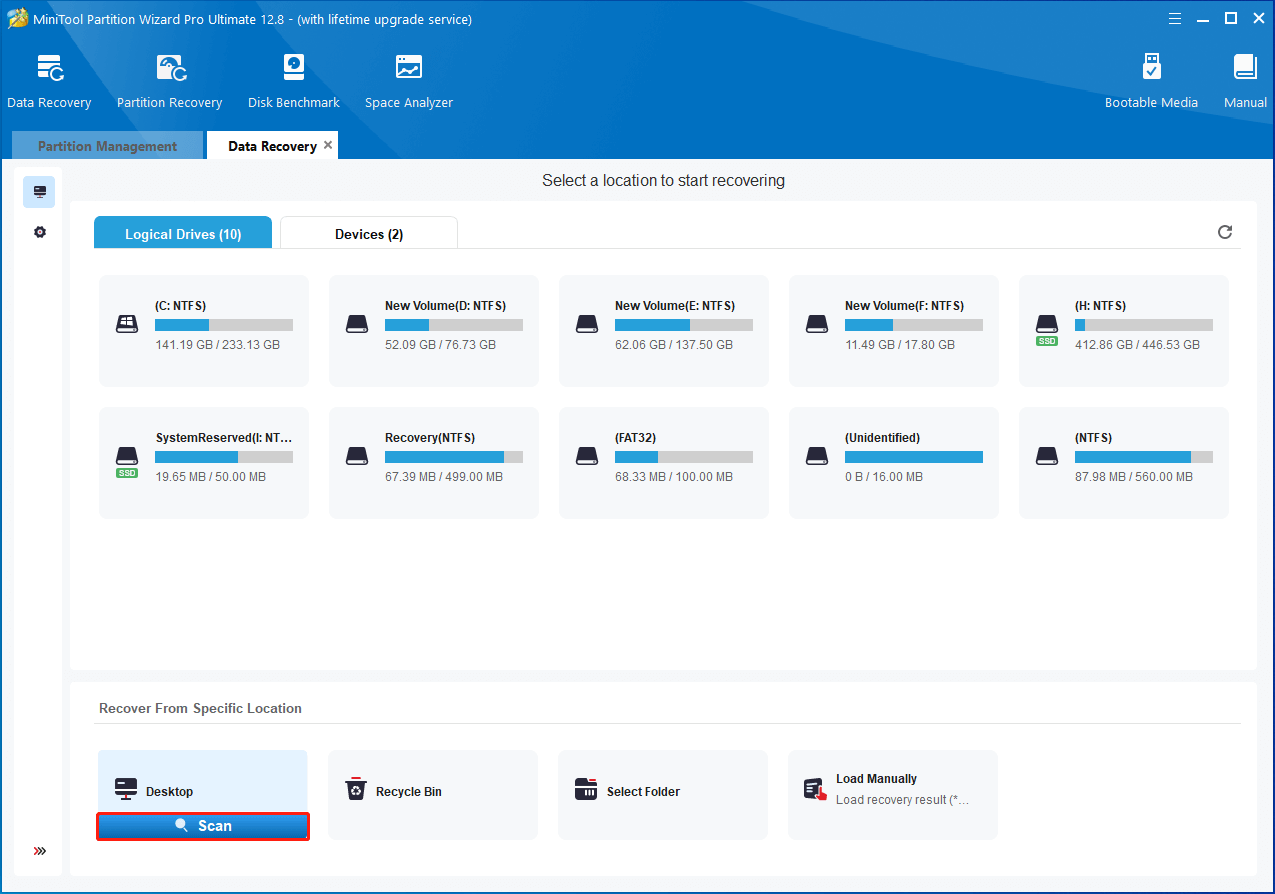Select the SystemReserved(I: NT... label
This screenshot has width=1275, height=894.
pos(224,438)
